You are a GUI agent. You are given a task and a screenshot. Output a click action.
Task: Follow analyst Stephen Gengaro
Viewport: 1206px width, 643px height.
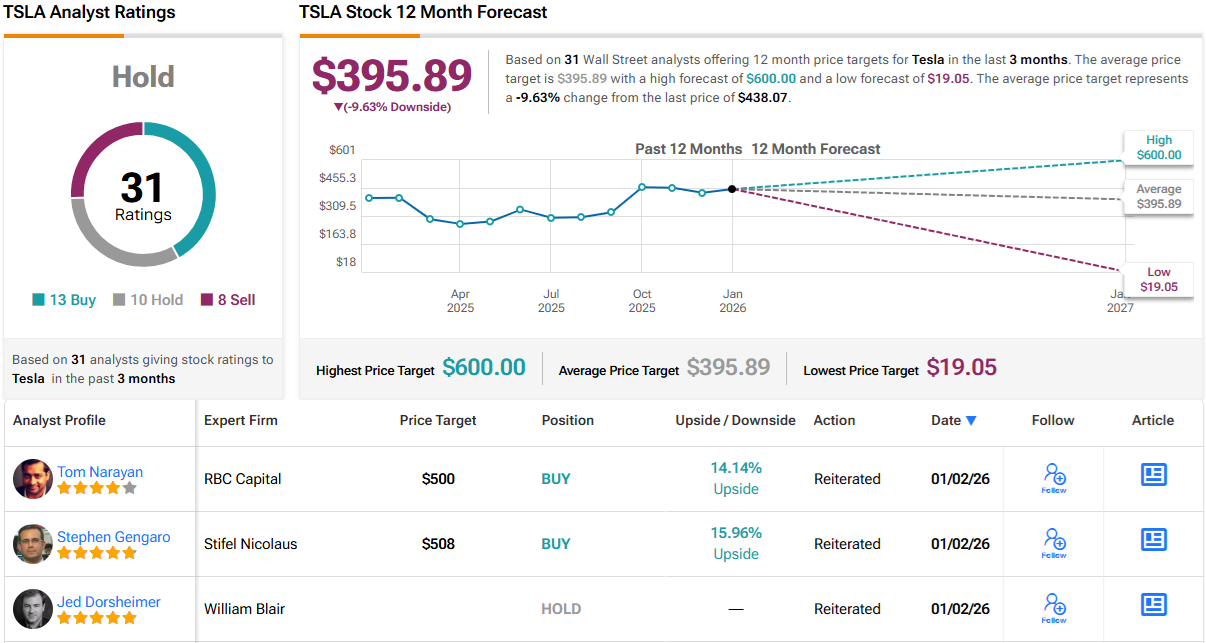1053,543
